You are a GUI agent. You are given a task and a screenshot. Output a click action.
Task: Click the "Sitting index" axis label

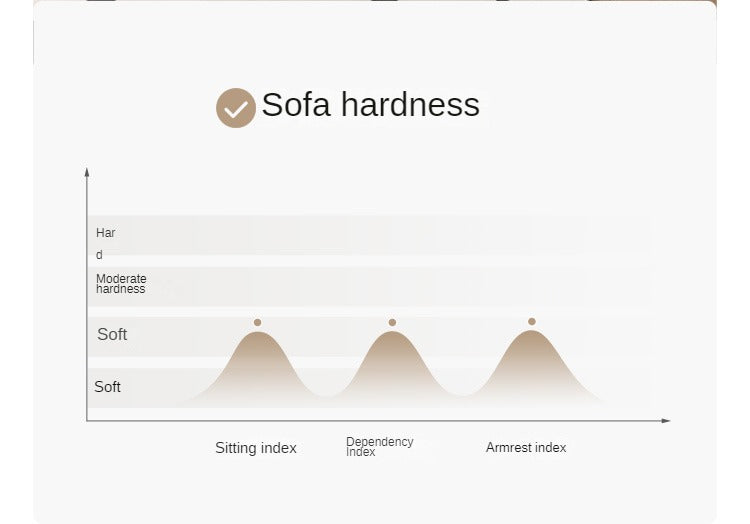point(256,448)
